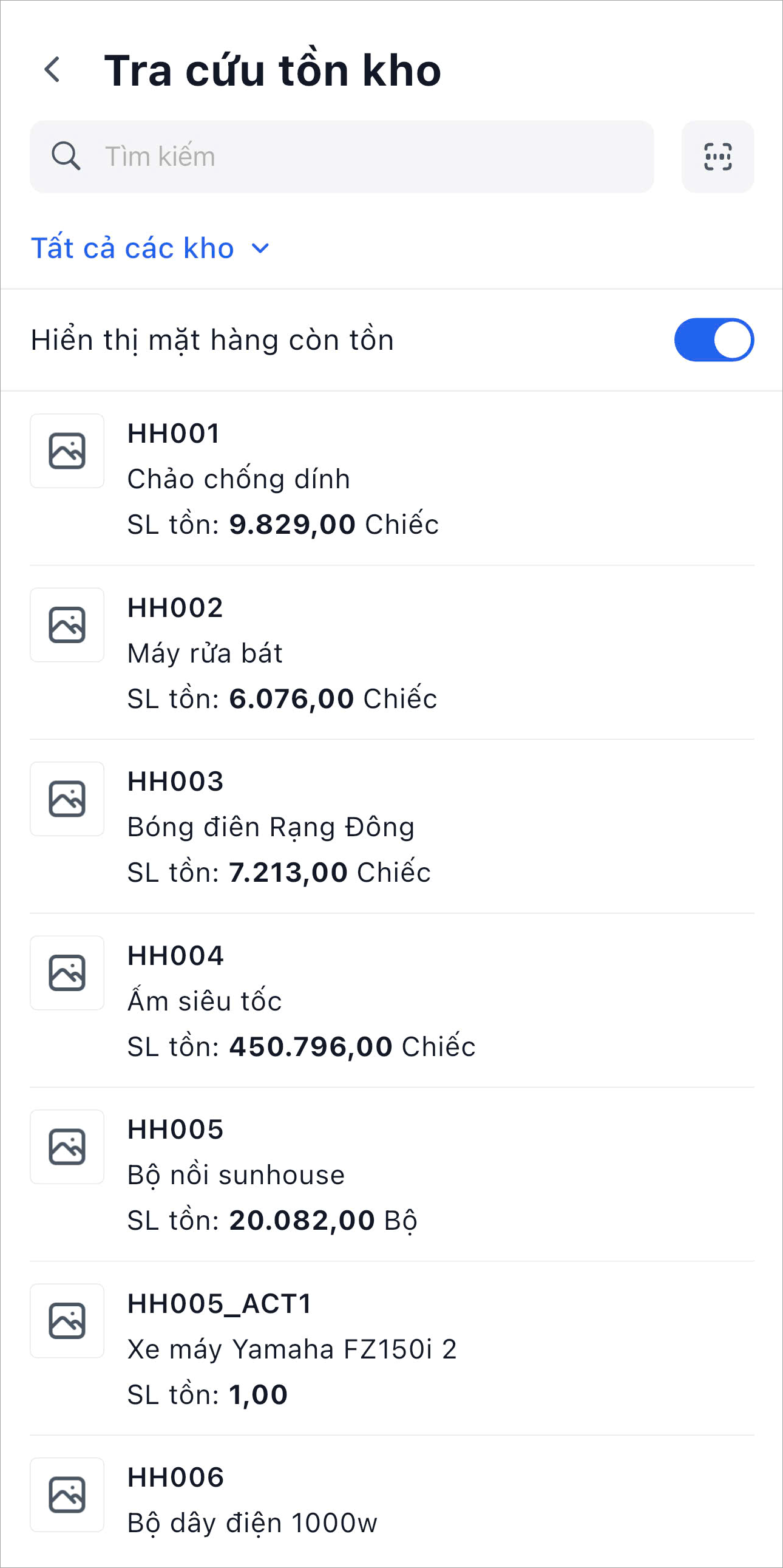
Task: Click the warehouse filter chevron arrow
Action: [x=260, y=248]
